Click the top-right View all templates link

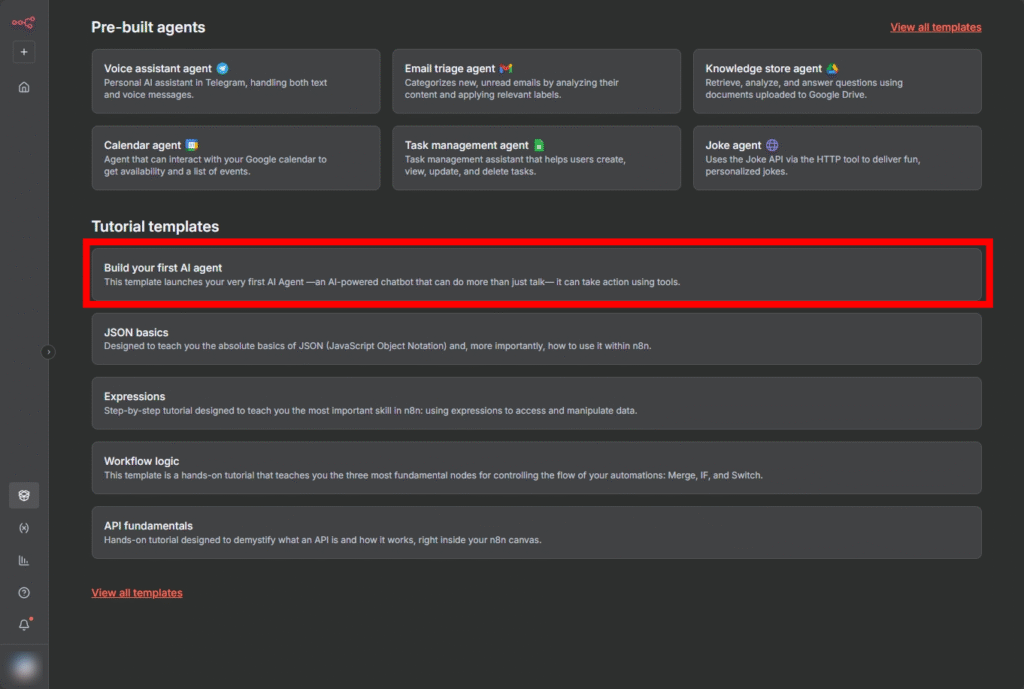click(935, 27)
